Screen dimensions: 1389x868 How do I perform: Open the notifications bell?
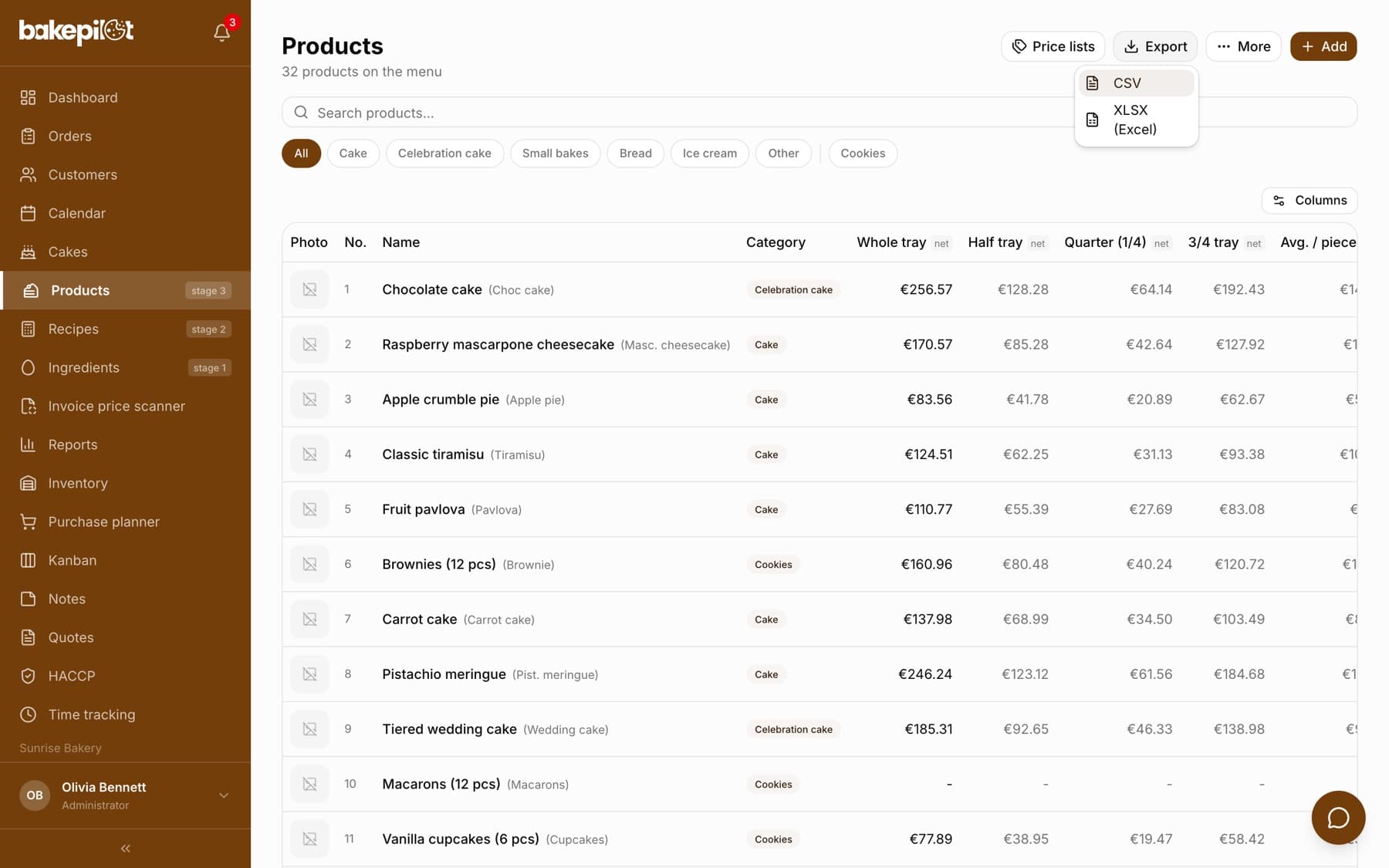(x=222, y=32)
